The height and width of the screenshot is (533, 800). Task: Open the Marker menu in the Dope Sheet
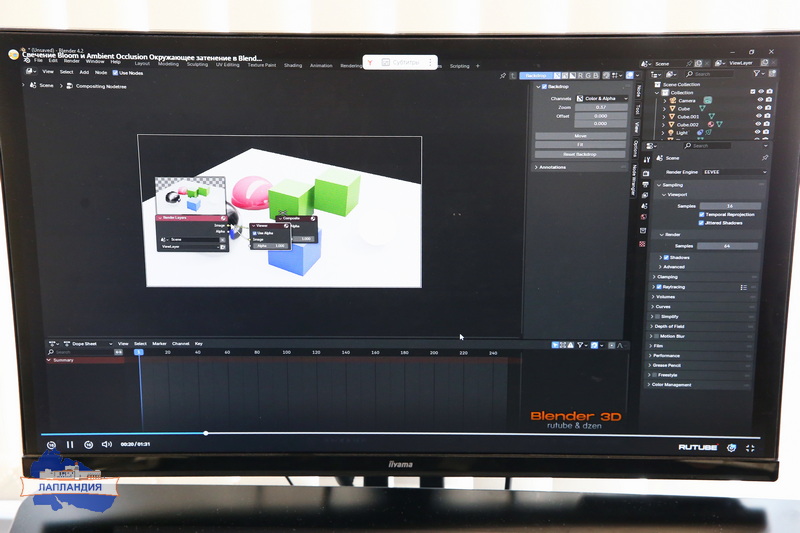(159, 344)
